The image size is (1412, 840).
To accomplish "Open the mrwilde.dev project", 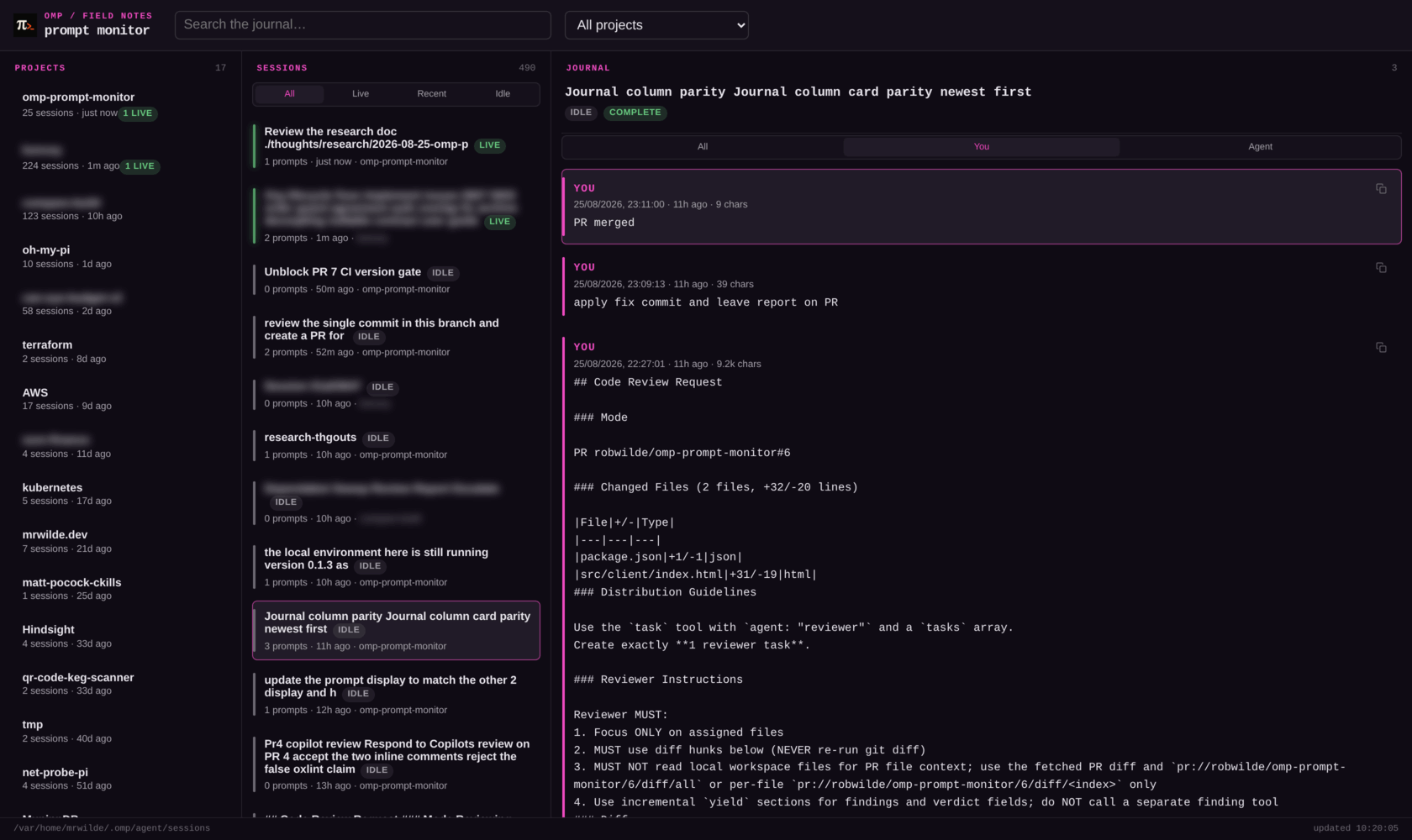I will point(121,542).
